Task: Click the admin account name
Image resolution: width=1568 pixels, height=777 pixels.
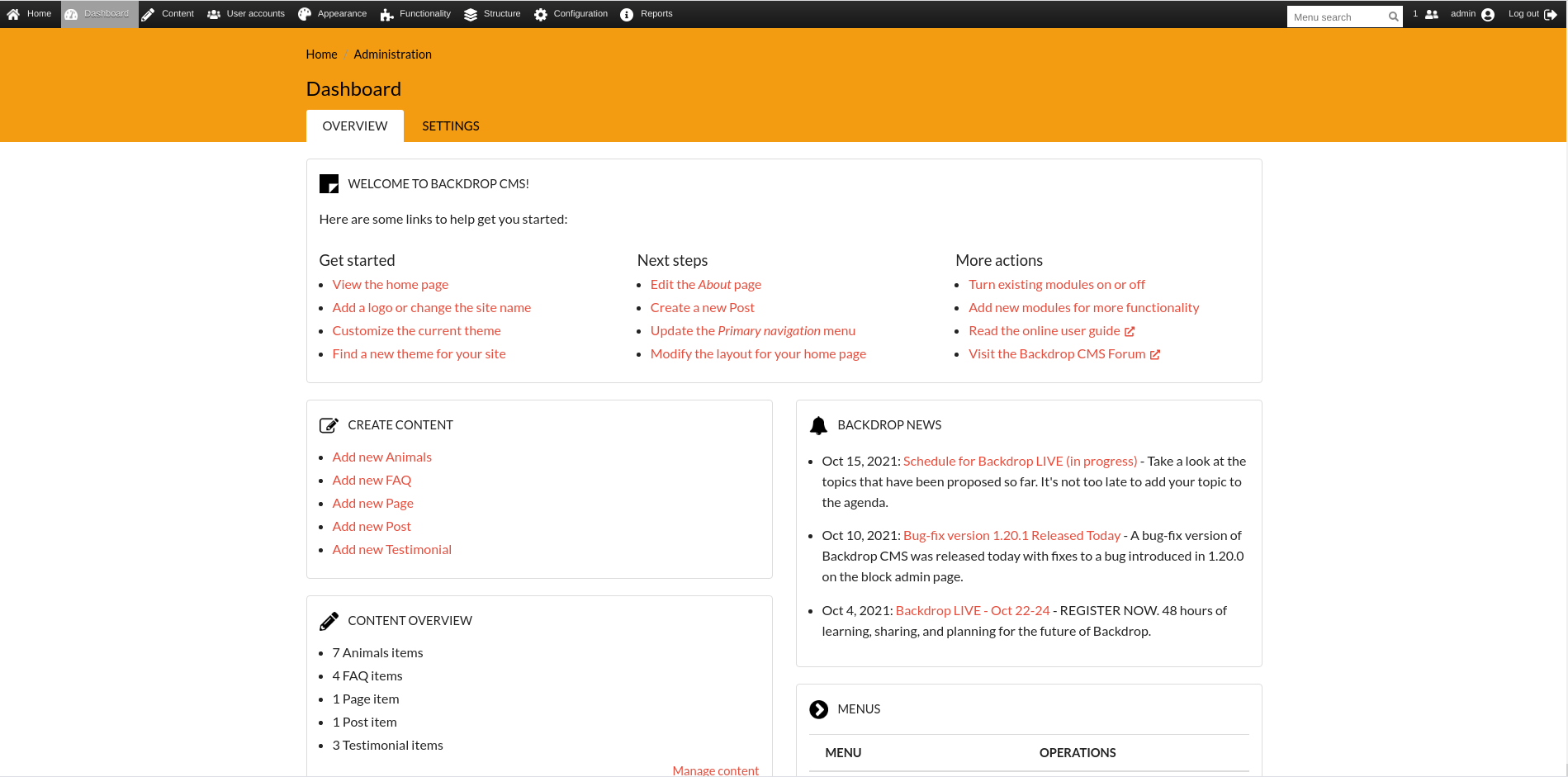Action: click(1463, 14)
